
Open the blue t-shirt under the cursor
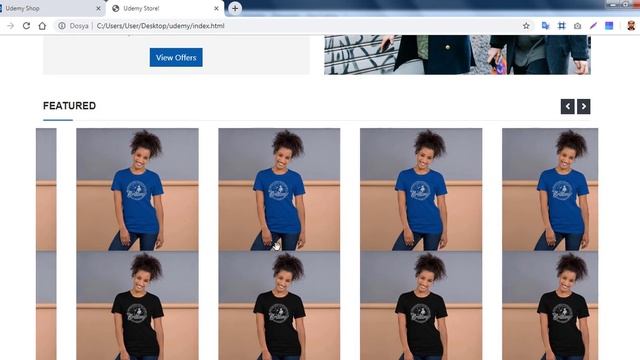(279, 189)
